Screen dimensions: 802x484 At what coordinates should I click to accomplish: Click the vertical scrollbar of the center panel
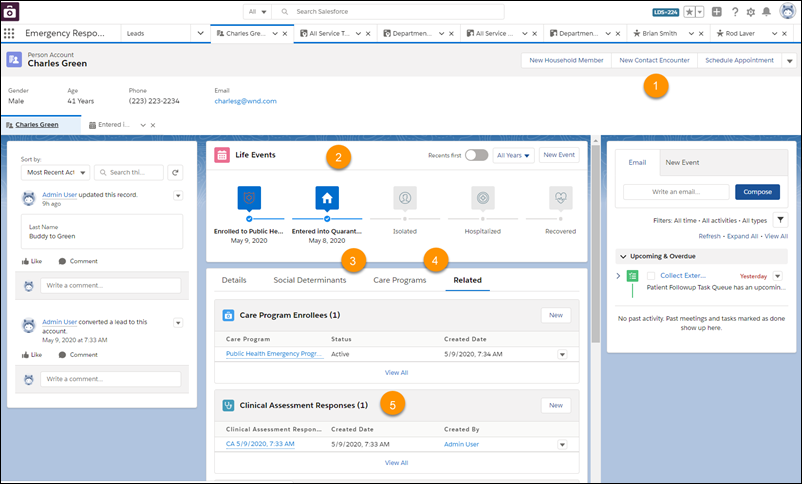pos(595,243)
